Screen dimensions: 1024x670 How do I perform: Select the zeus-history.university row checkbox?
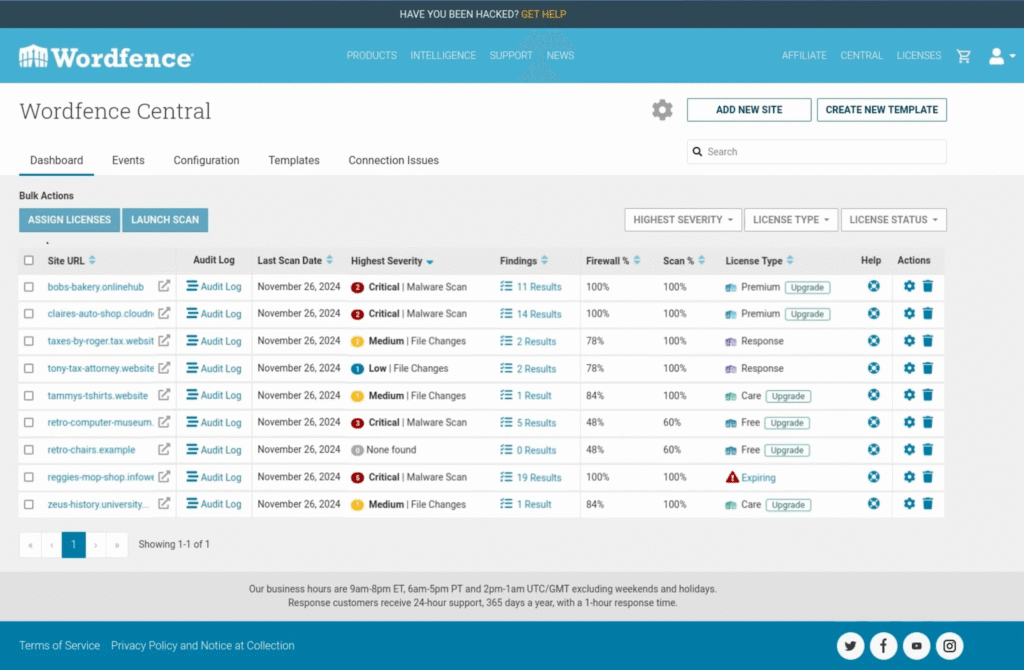pos(29,504)
